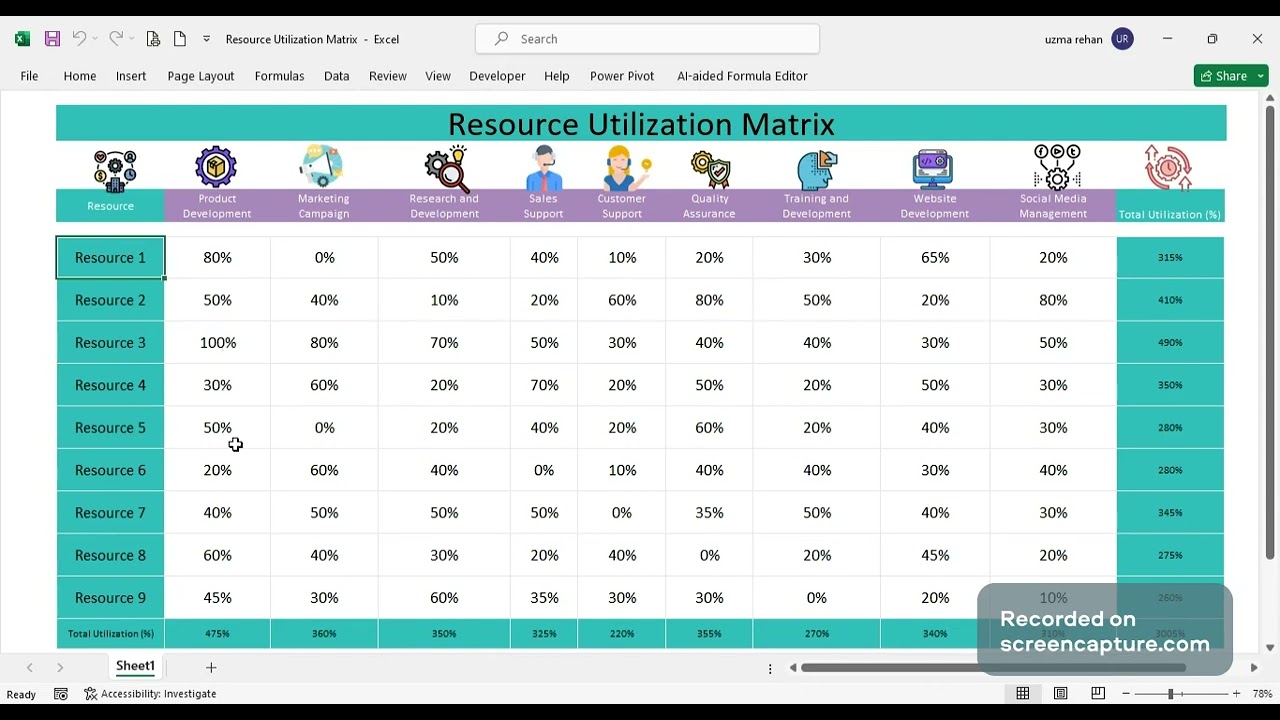Screen dimensions: 1280x720
Task: Open the Formulas tab
Action: pyautogui.click(x=279, y=76)
